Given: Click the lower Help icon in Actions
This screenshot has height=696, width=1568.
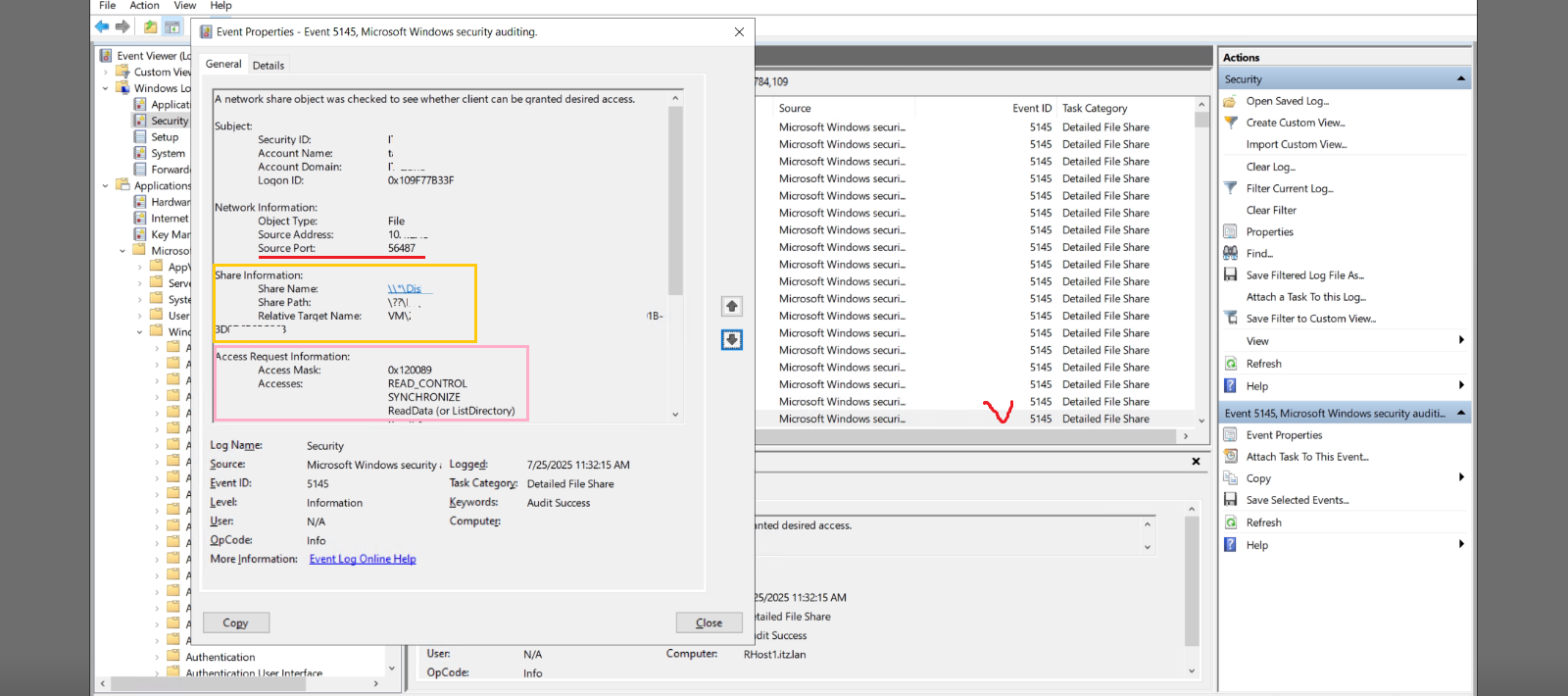Looking at the screenshot, I should (1230, 545).
